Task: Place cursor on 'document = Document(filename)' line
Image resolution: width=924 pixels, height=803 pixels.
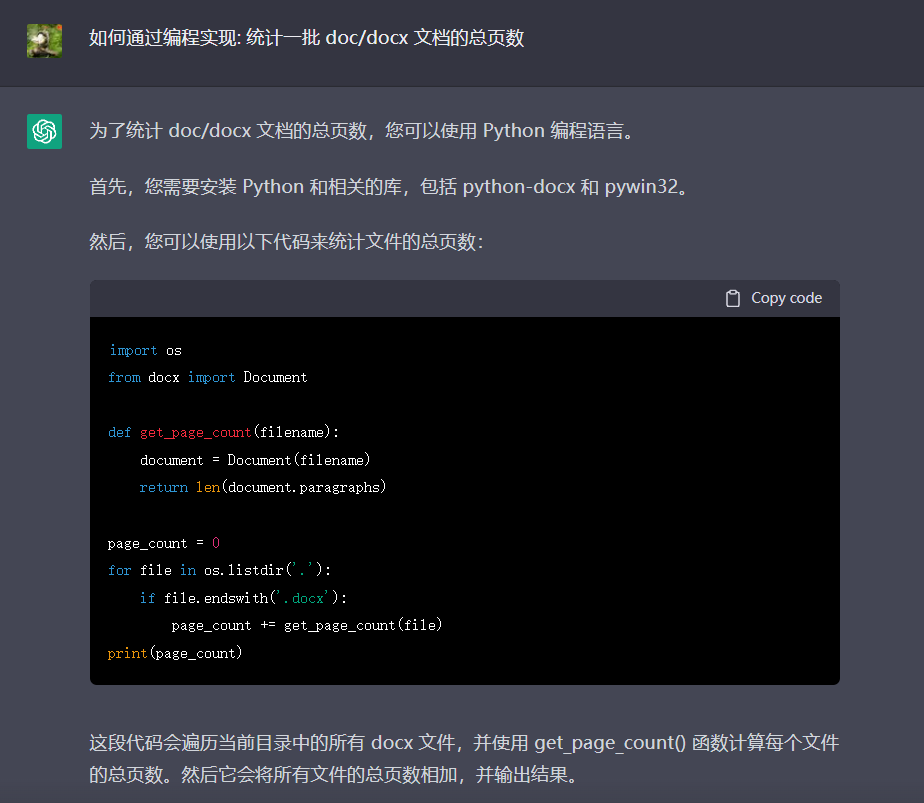Action: tap(255, 460)
